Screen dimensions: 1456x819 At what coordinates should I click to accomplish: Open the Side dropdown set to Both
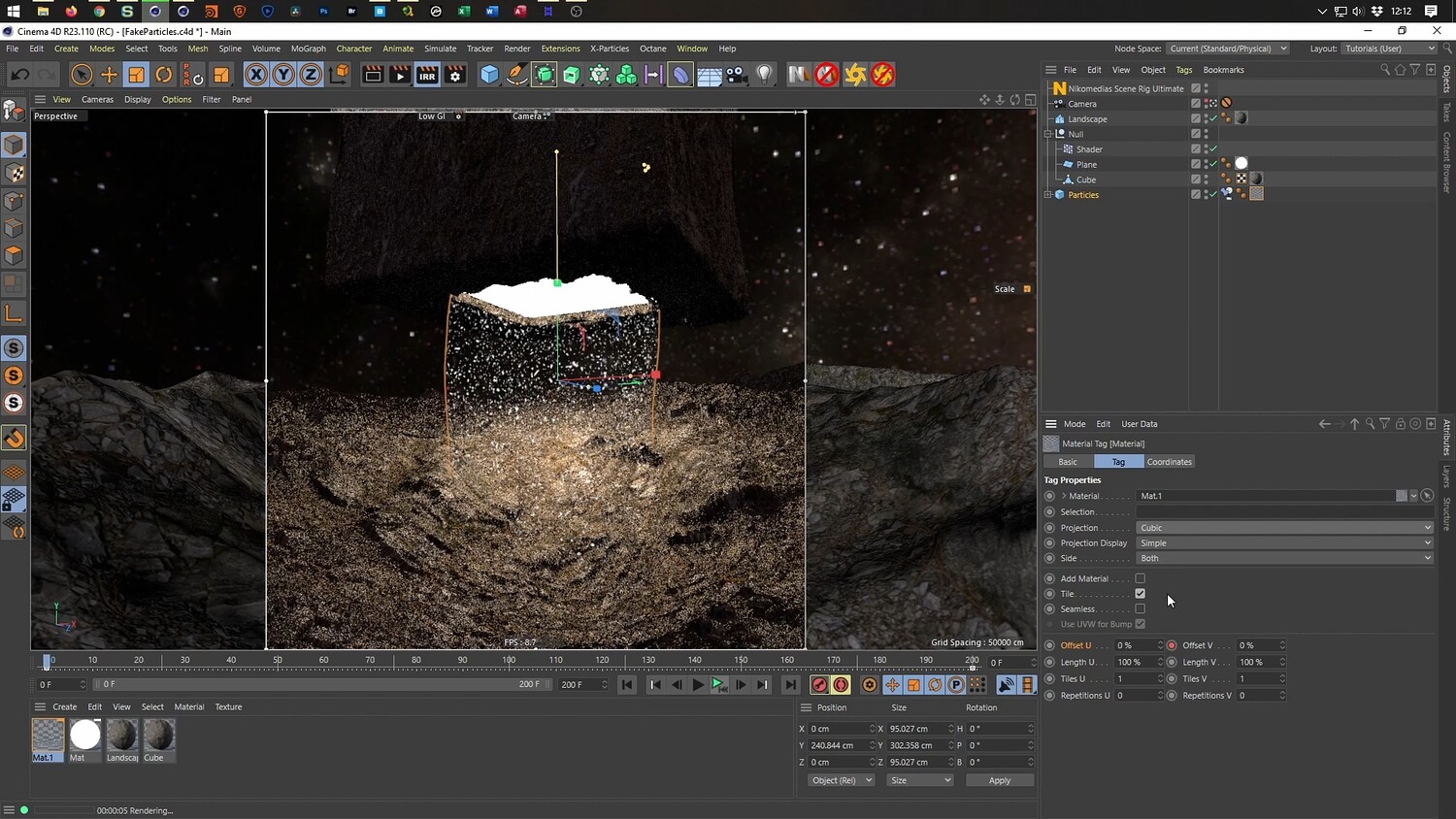tap(1283, 558)
